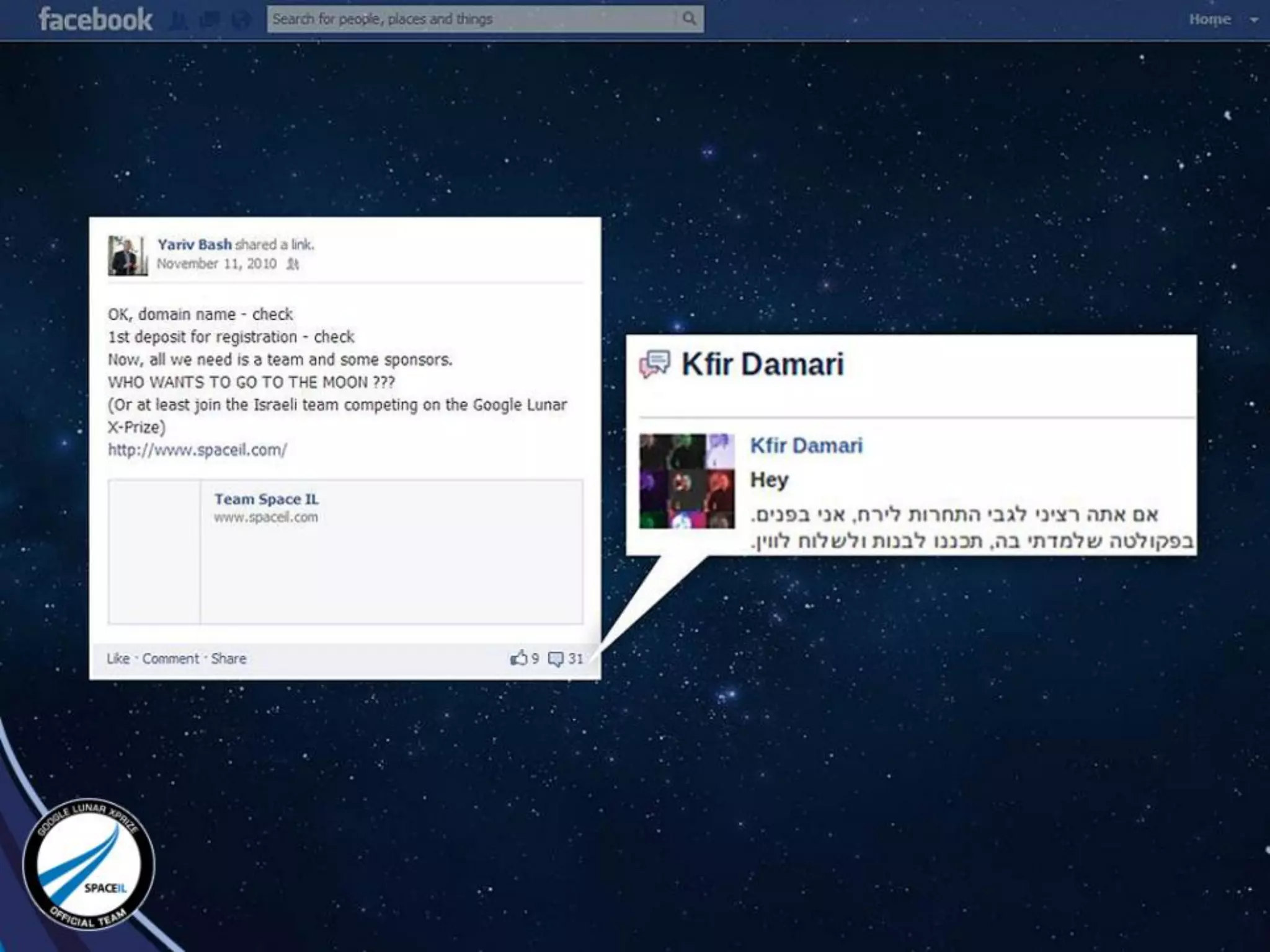1270x952 pixels.
Task: Click Comment under the post
Action: point(171,658)
